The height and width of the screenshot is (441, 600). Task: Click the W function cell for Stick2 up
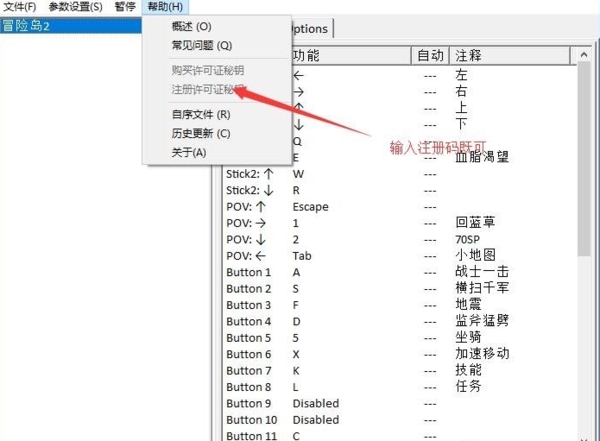pyautogui.click(x=298, y=174)
